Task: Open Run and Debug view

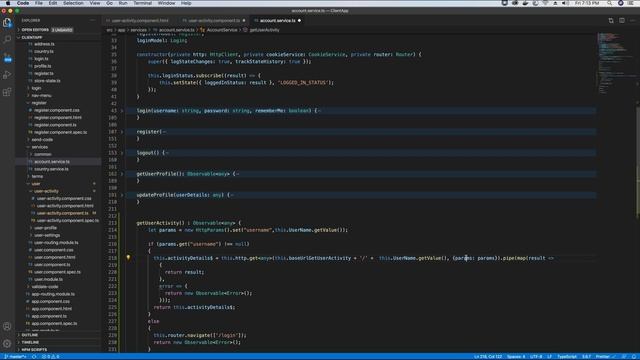Action: coord(7,75)
